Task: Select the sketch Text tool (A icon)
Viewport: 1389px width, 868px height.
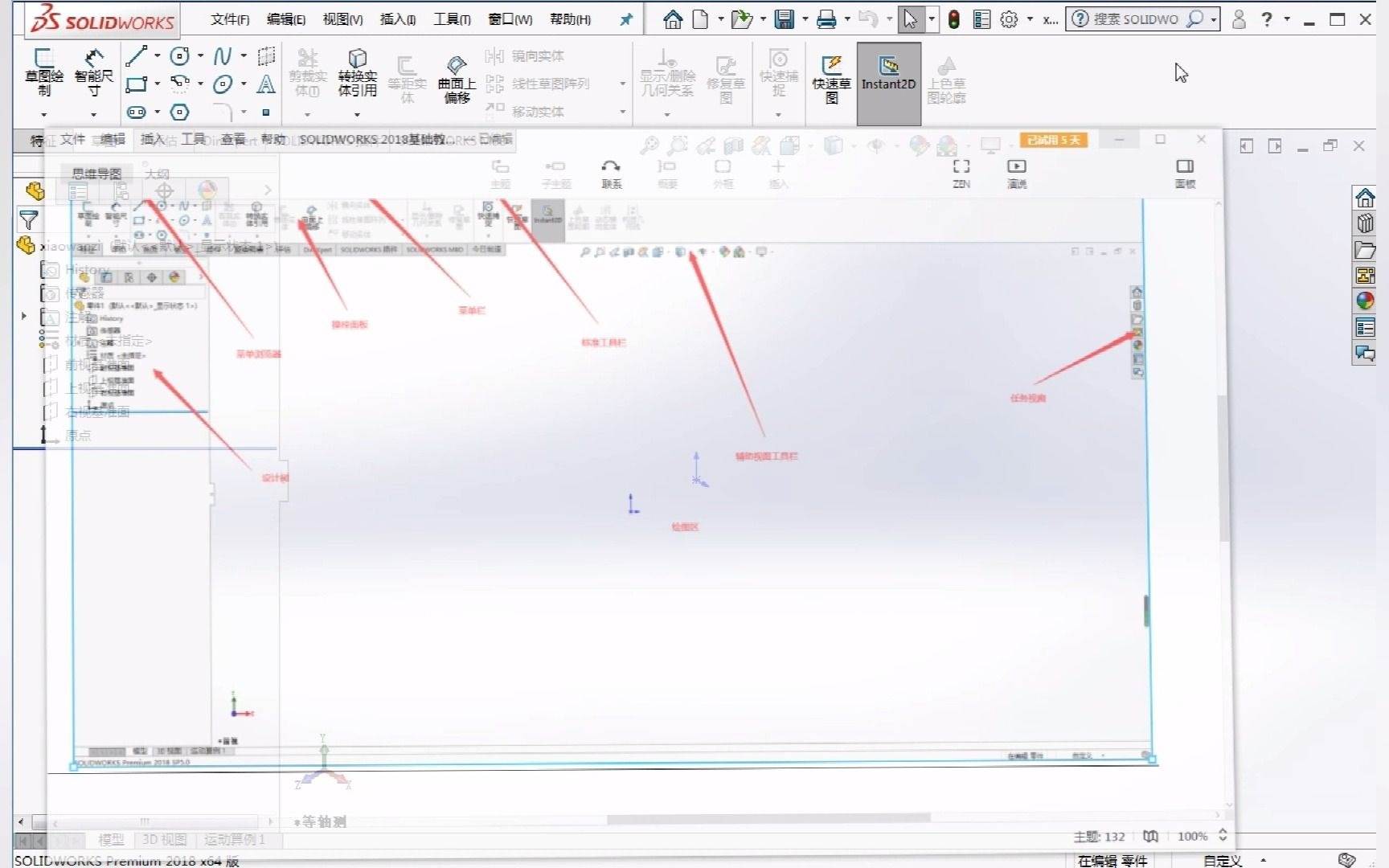Action: point(266,84)
